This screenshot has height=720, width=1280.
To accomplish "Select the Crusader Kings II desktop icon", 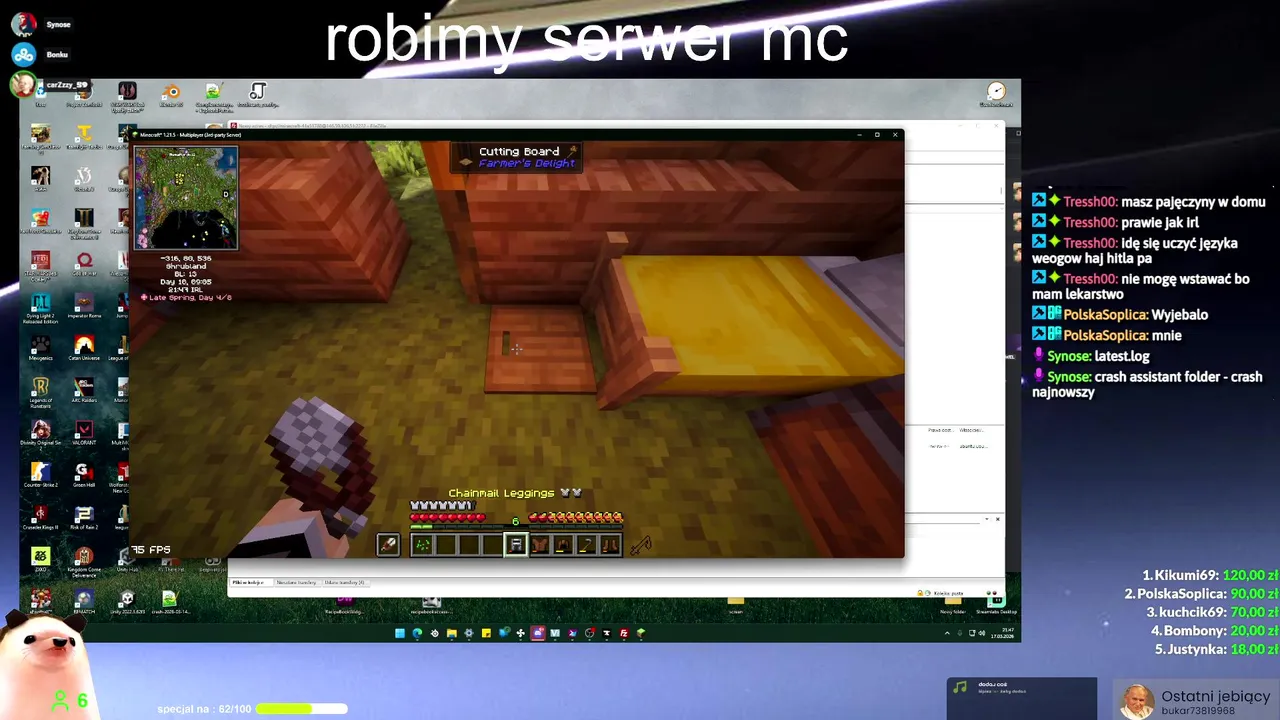I will 40,517.
